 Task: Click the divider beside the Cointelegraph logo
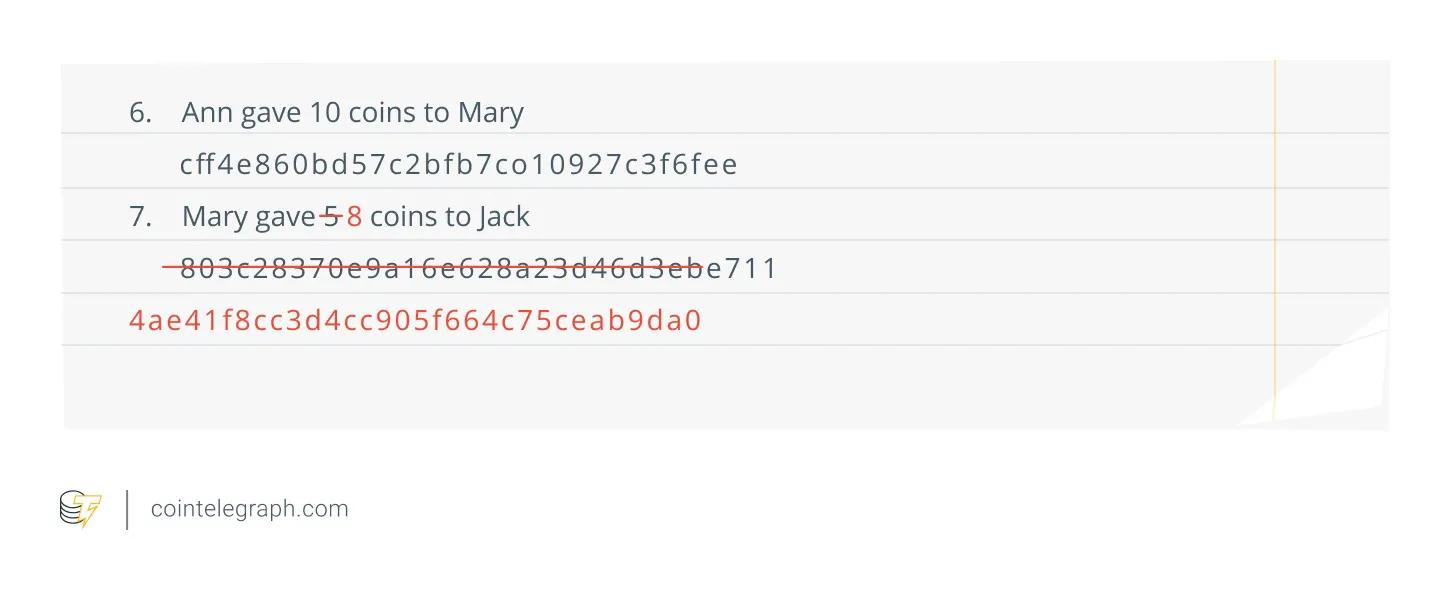127,509
